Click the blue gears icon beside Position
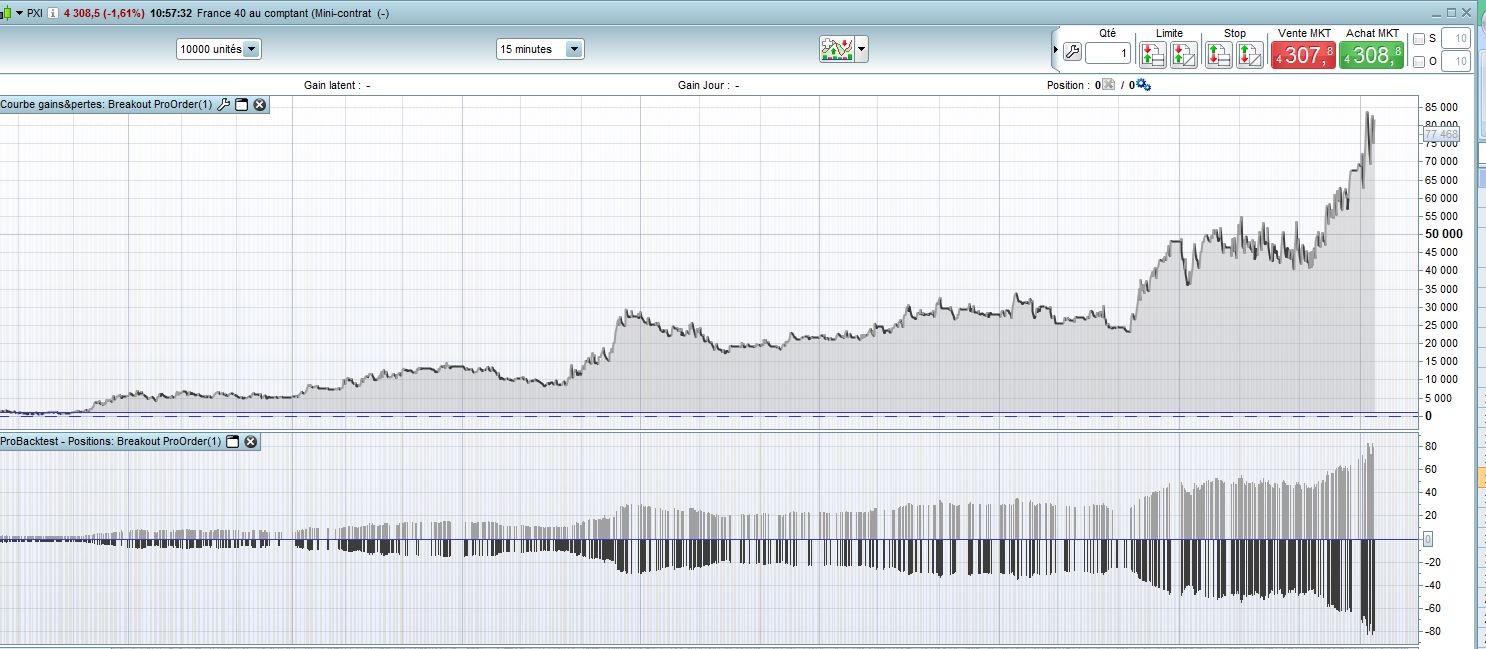This screenshot has width=1486, height=649. click(1143, 85)
